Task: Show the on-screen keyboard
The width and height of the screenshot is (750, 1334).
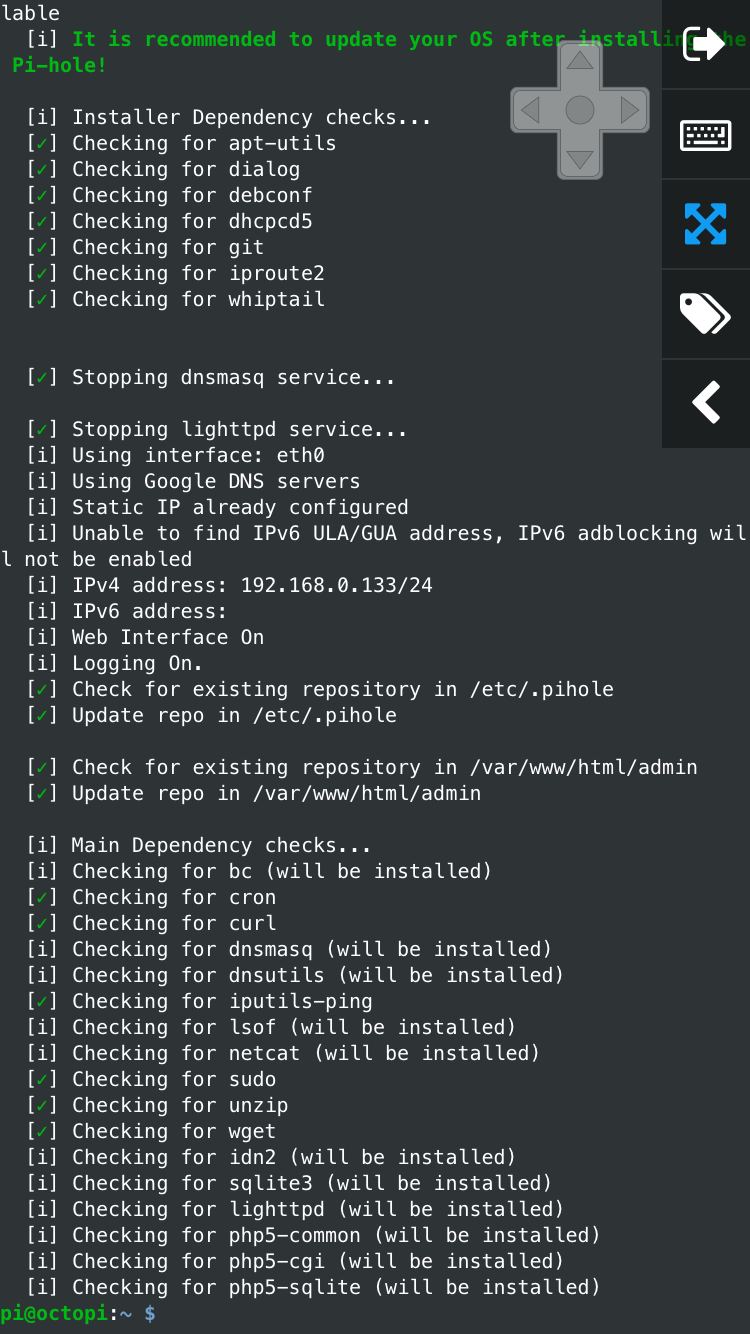Action: coord(705,134)
